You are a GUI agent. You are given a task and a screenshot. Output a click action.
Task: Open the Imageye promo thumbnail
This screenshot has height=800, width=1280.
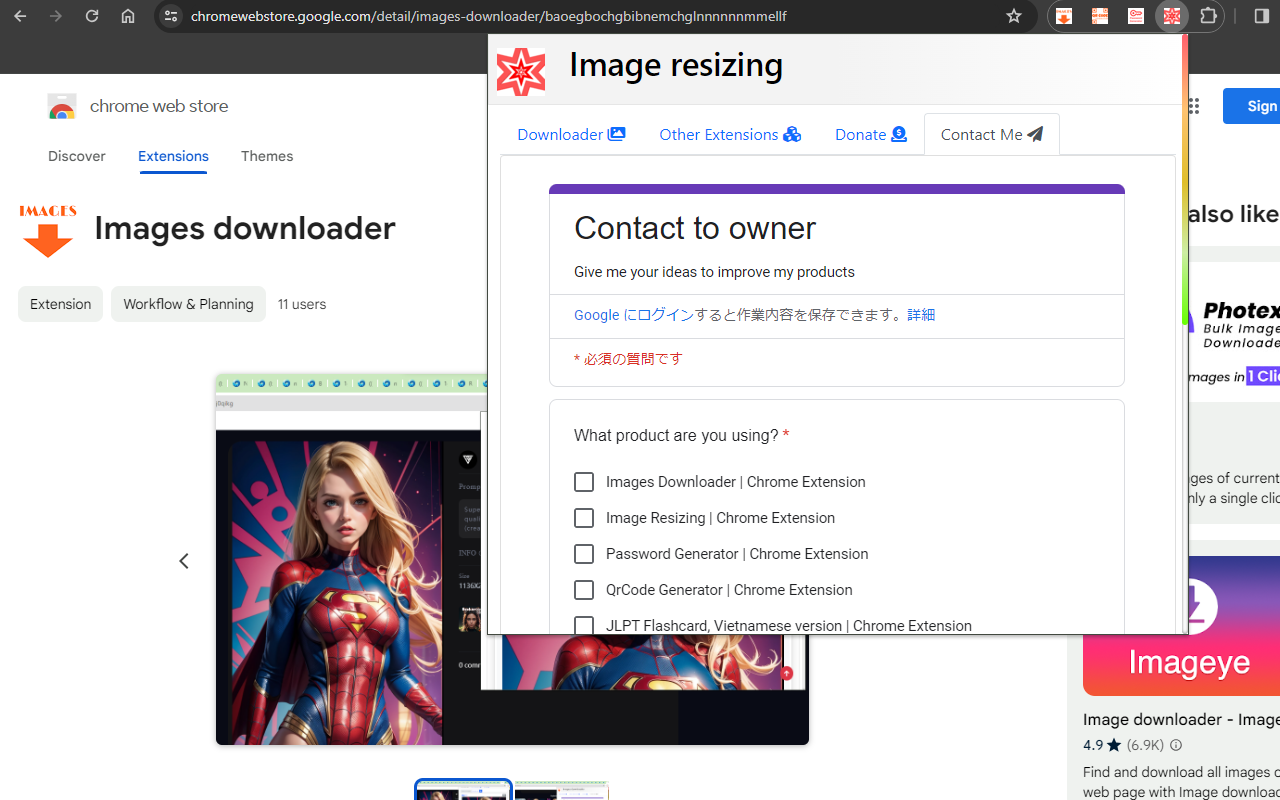[1181, 626]
